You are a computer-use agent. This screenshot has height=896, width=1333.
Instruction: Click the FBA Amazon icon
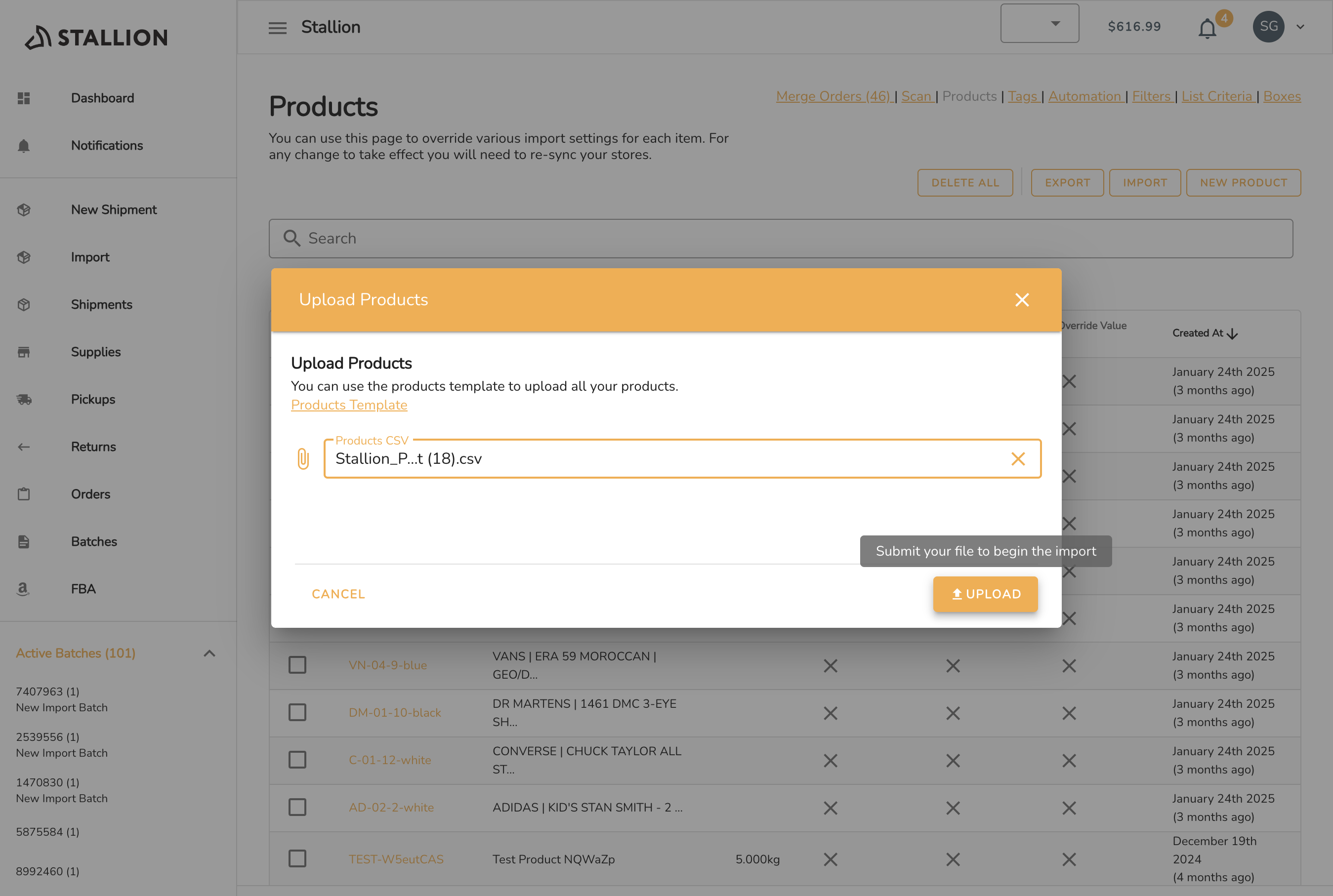coord(23,589)
